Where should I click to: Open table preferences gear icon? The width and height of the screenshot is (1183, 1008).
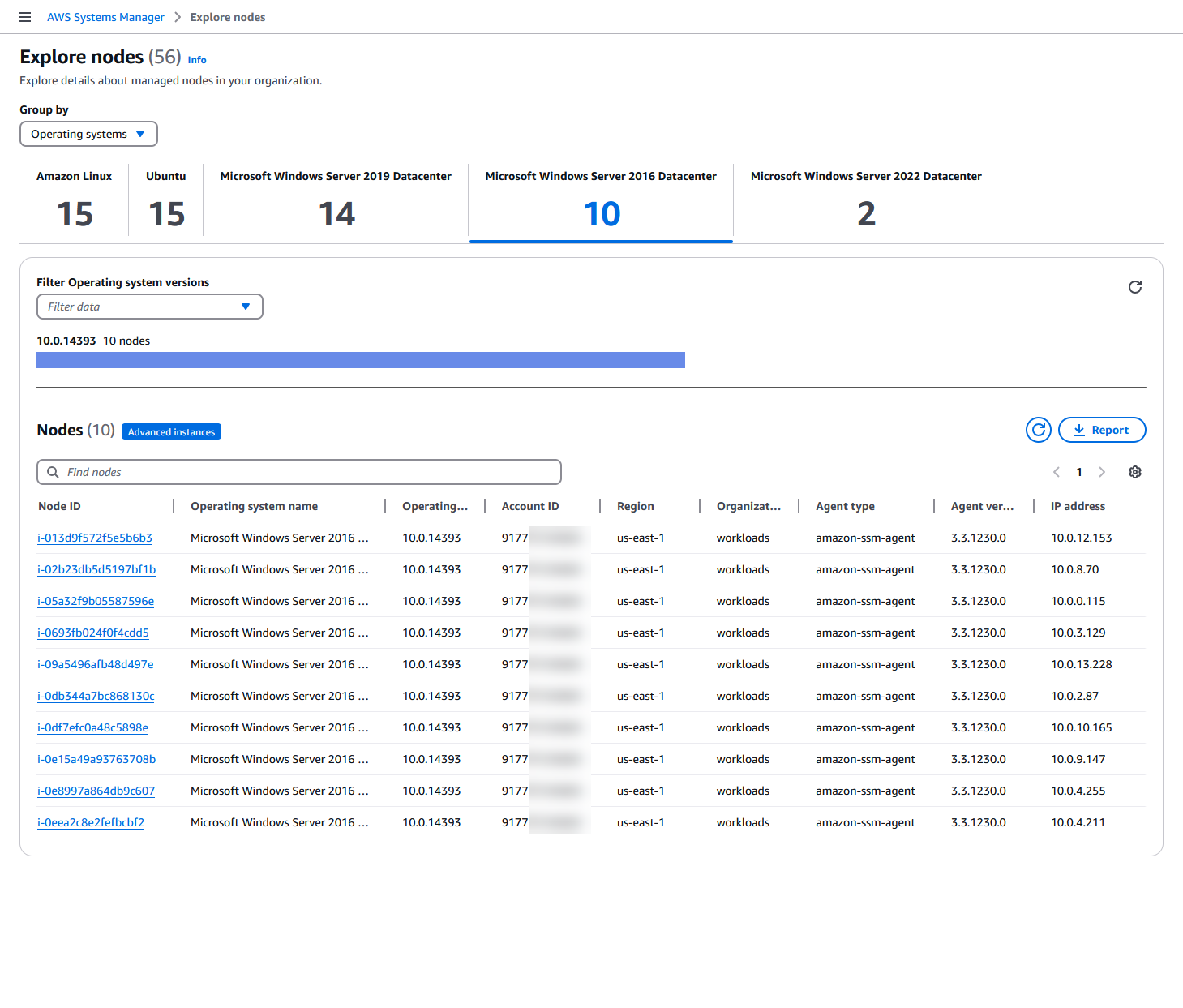point(1134,472)
